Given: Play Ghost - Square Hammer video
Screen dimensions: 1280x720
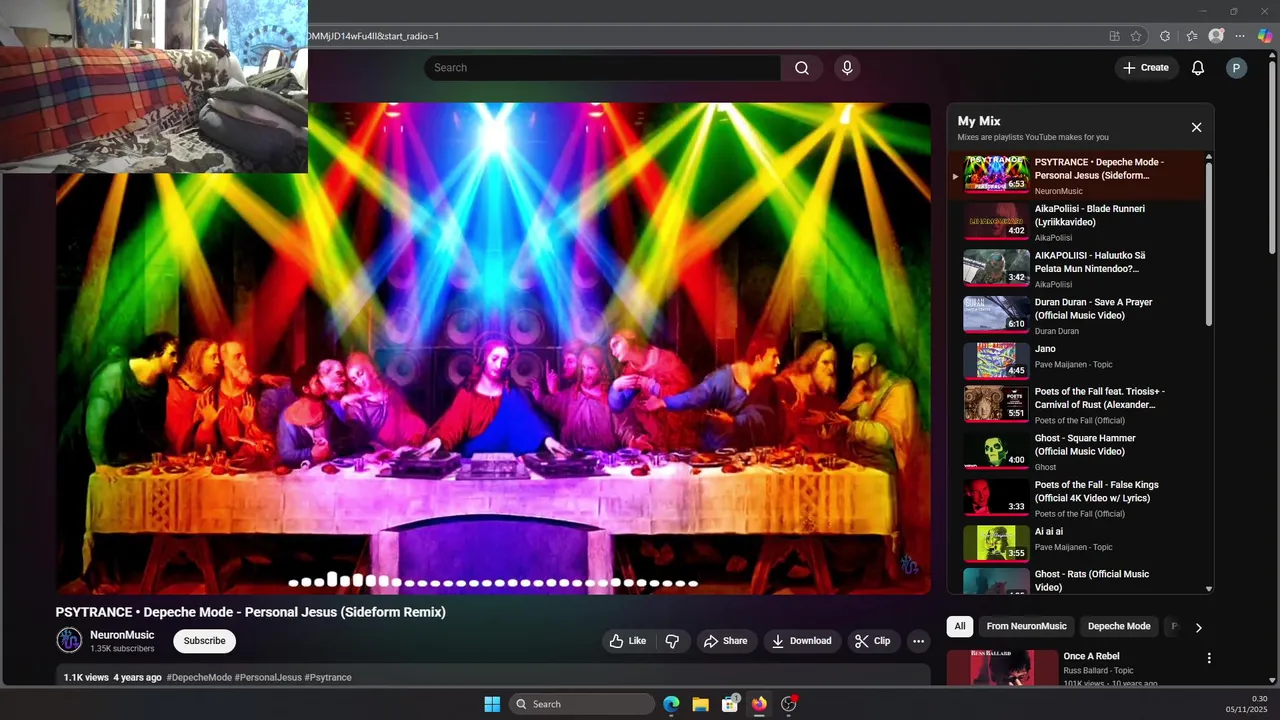Looking at the screenshot, I should point(1077,452).
